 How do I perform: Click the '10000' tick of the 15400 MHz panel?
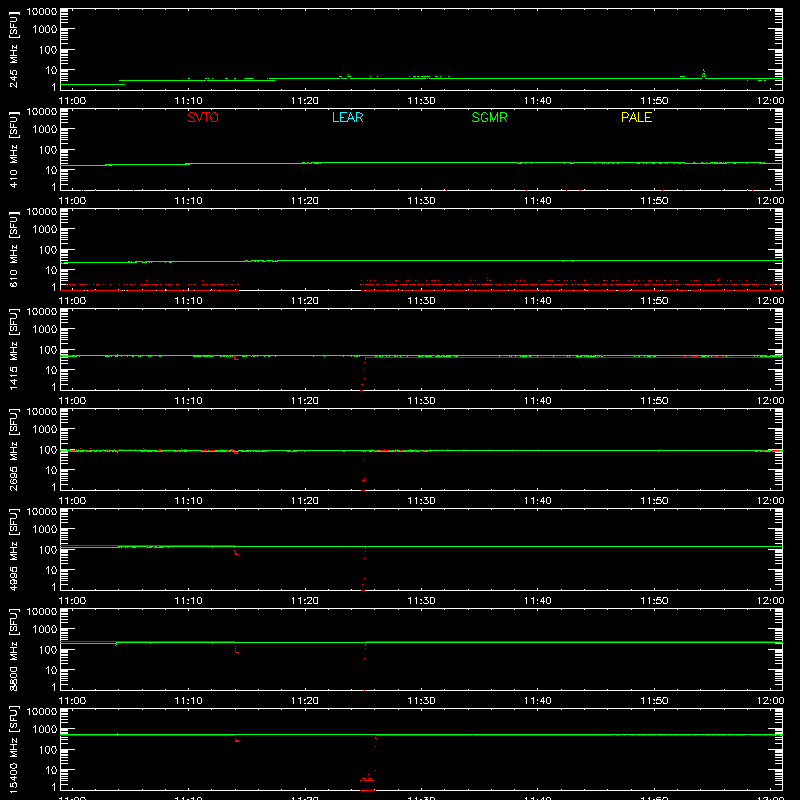pos(42,712)
